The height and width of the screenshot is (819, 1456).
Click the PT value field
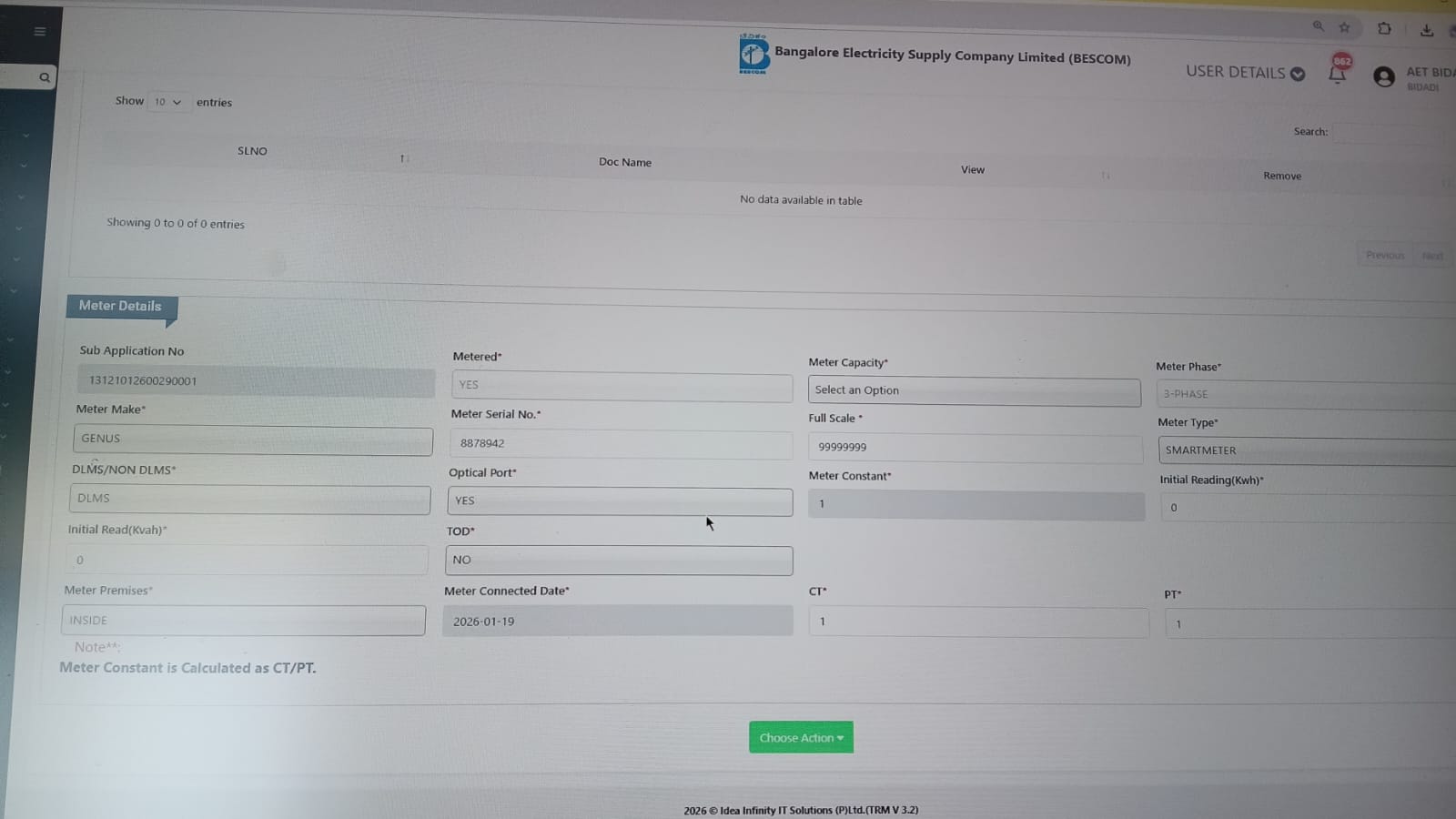coord(1310,624)
